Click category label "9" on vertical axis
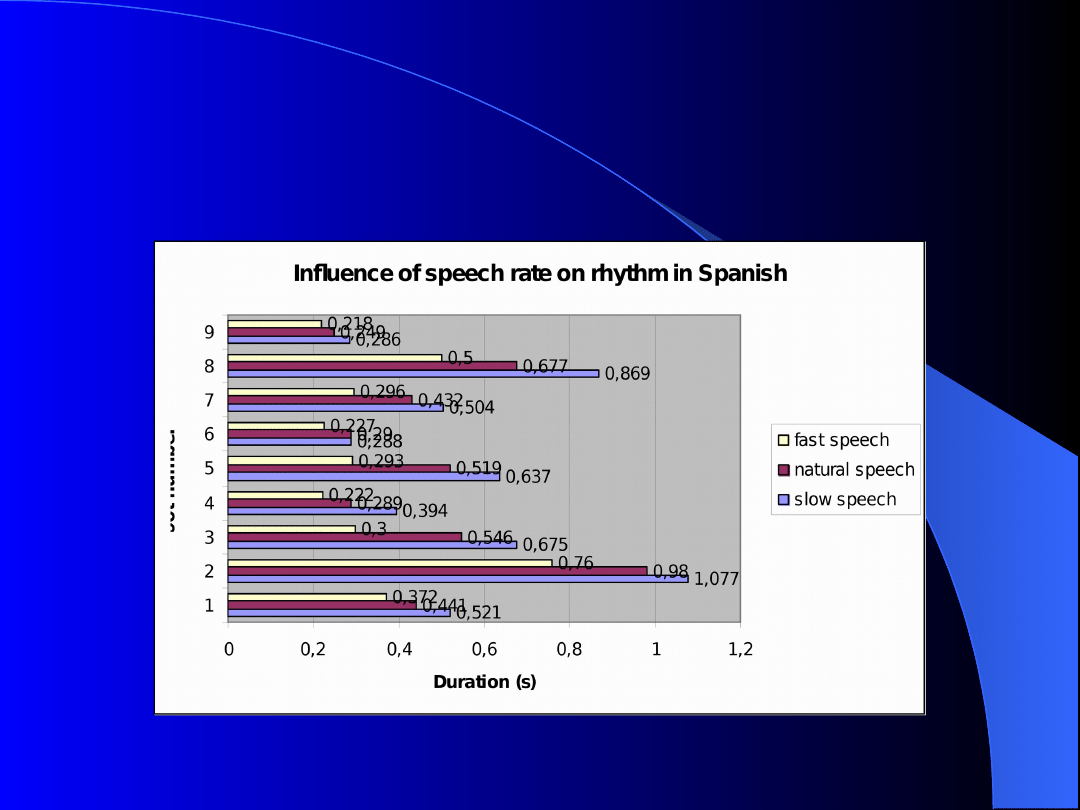 pos(209,332)
